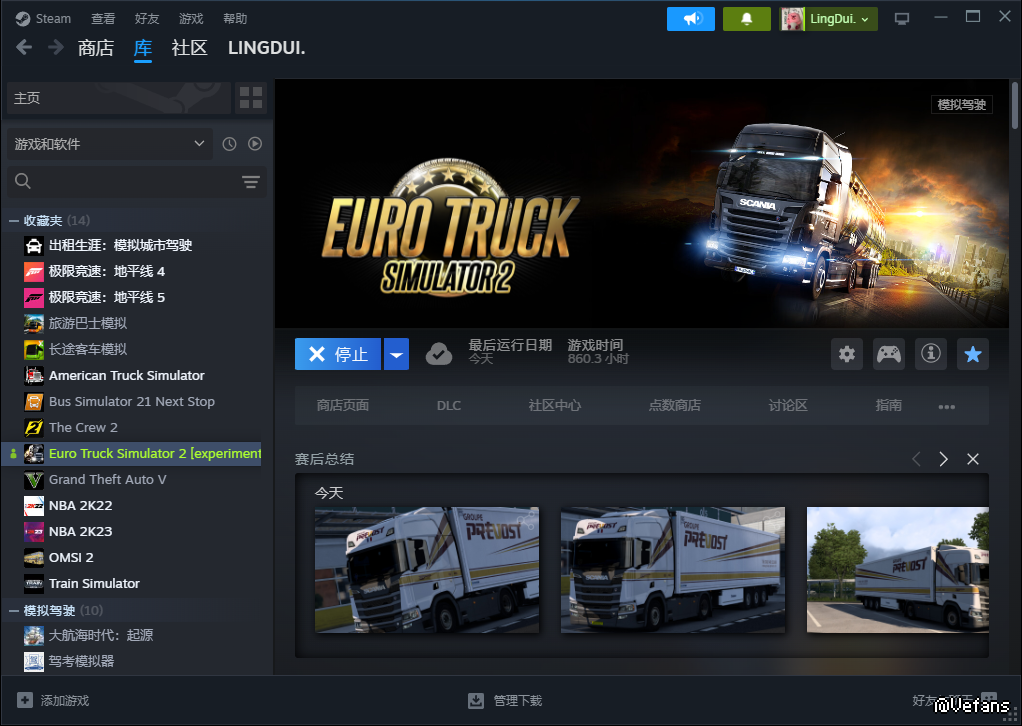Open game settings gear icon
This screenshot has height=726, width=1022.
click(847, 353)
